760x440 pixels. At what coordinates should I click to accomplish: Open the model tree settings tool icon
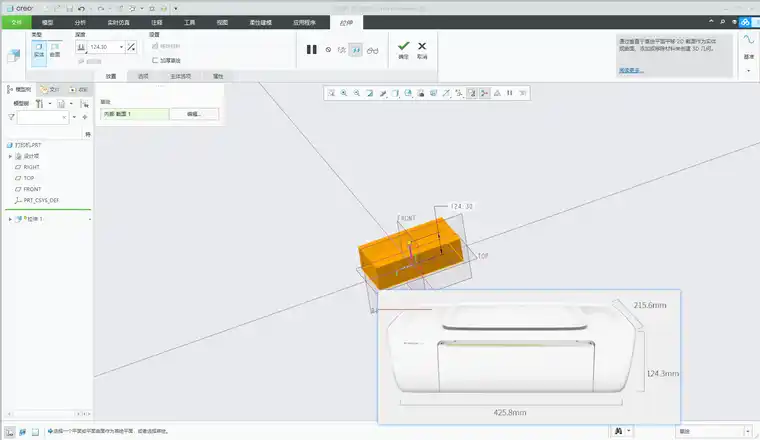point(39,104)
